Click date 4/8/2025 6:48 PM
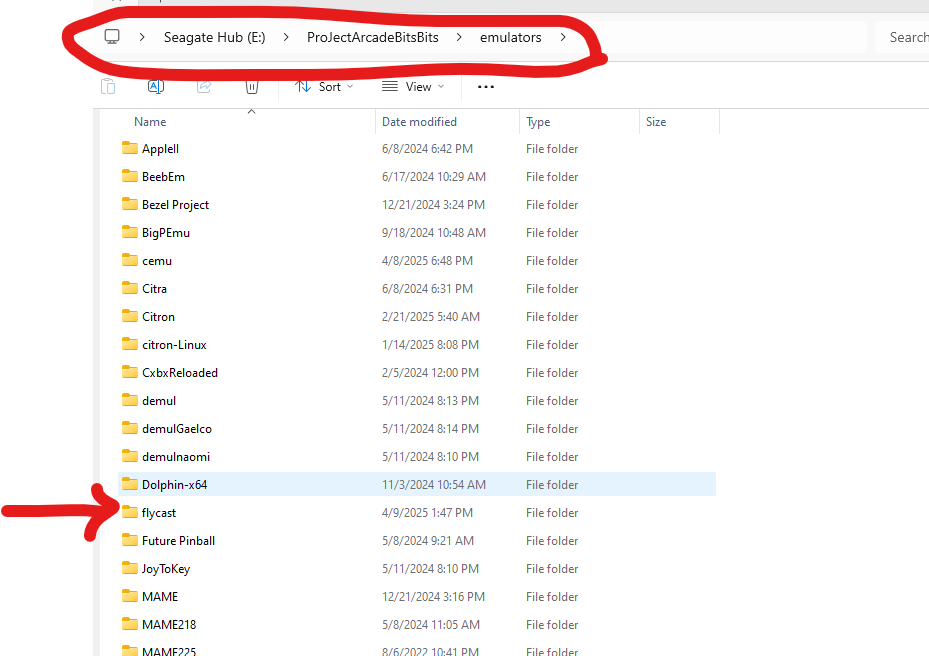This screenshot has width=929, height=656. pos(428,261)
